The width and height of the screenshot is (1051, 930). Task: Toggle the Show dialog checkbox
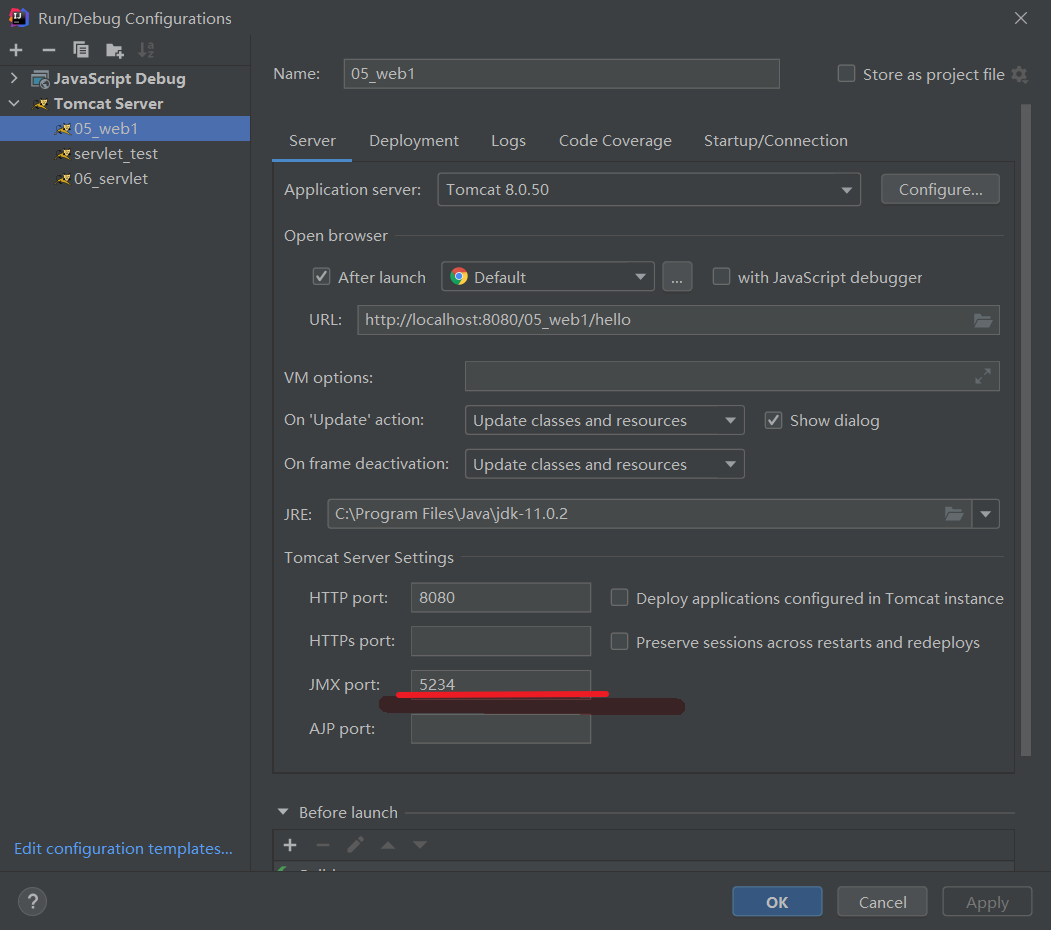[x=774, y=420]
